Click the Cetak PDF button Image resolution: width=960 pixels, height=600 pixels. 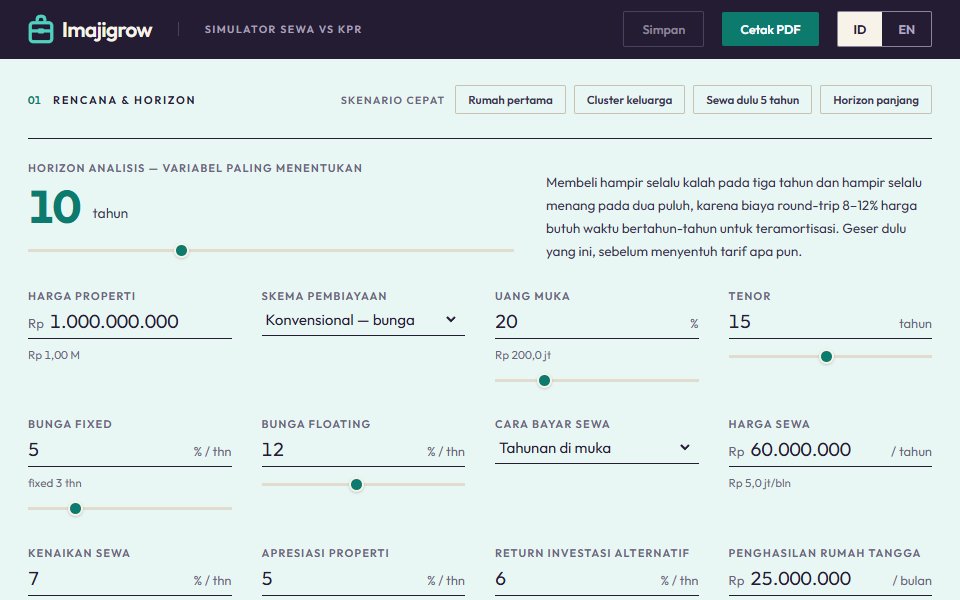[770, 29]
